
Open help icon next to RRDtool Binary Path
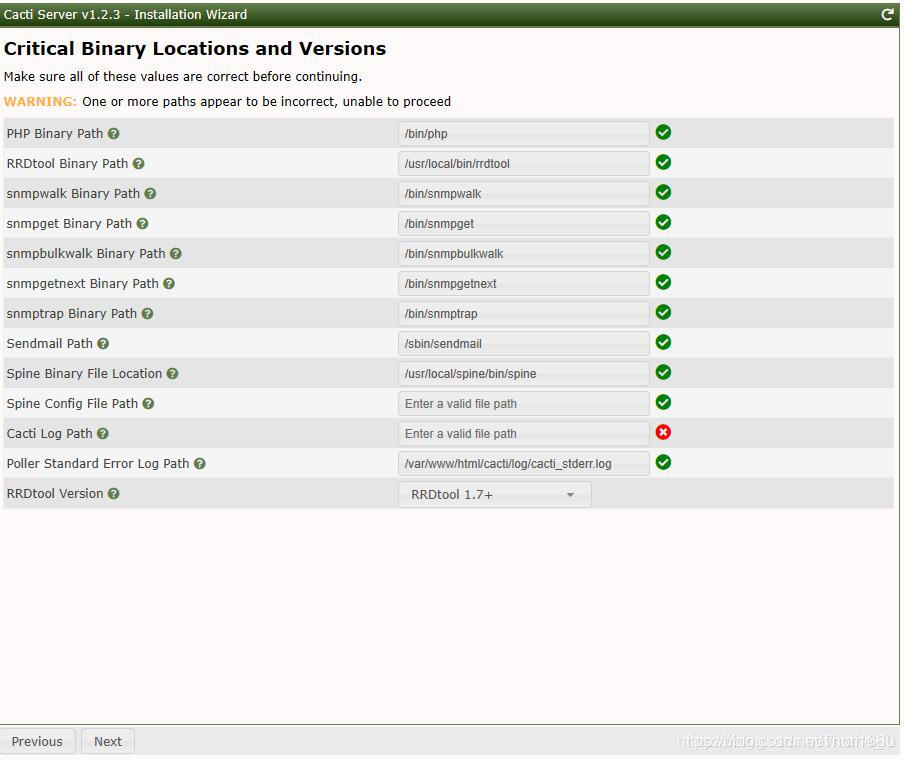pos(138,164)
